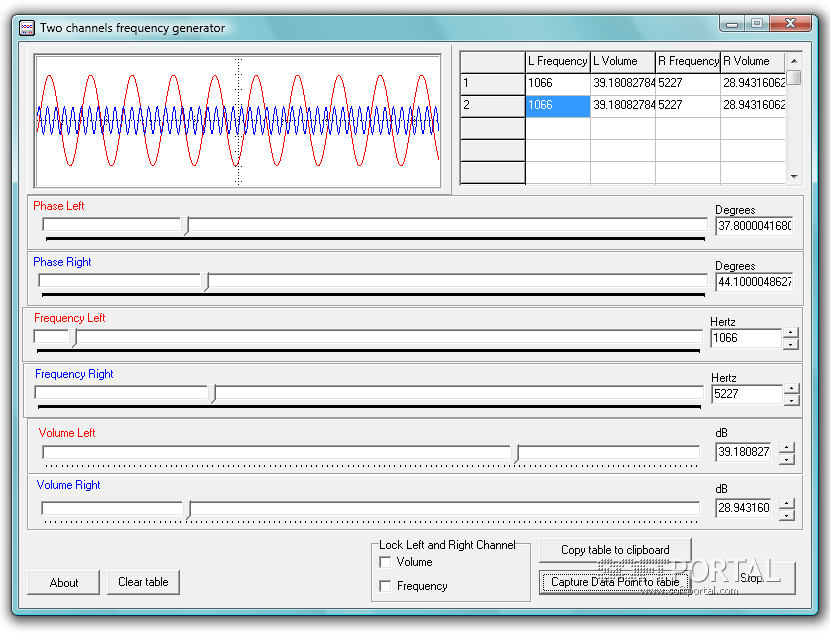The image size is (830, 633).
Task: Click the Phase Right degrees field
Action: point(754,282)
